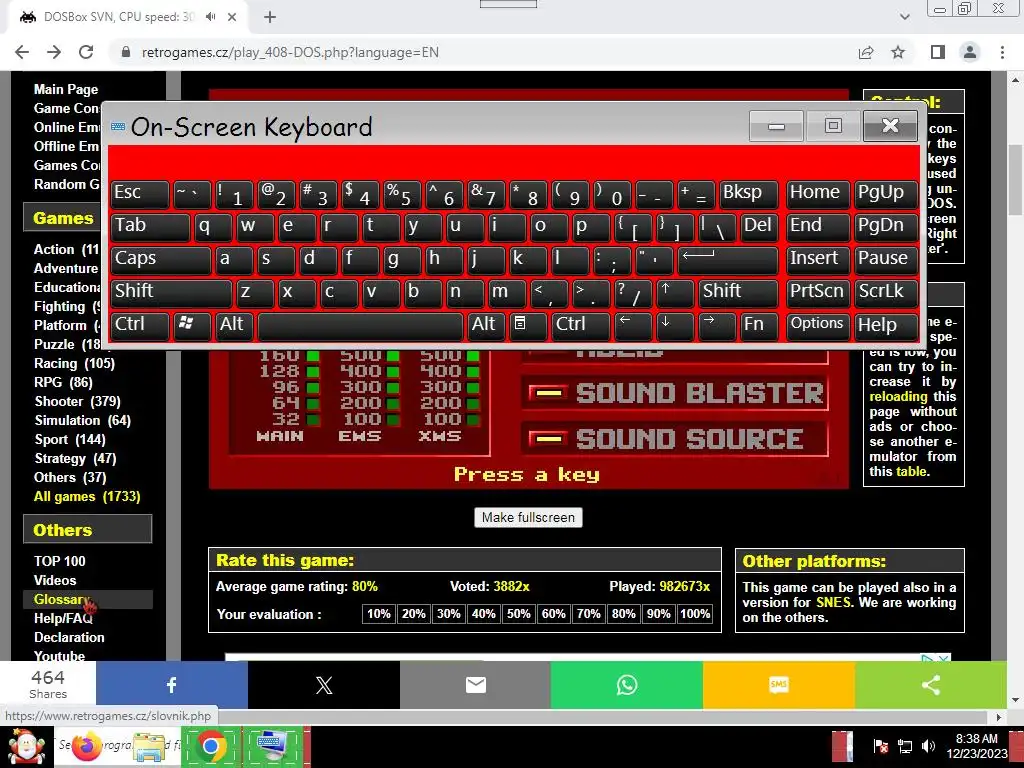Follow the reloading link
The width and height of the screenshot is (1024, 768).
click(898, 396)
